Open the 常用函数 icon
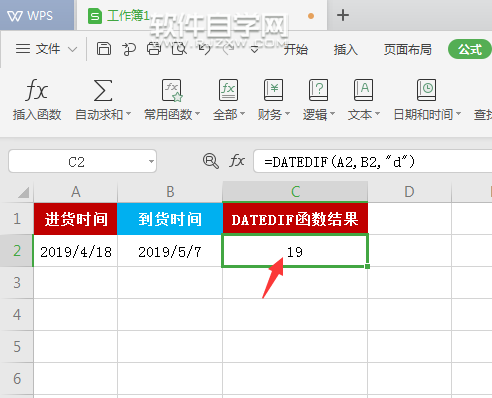The image size is (492, 398). click(x=172, y=90)
